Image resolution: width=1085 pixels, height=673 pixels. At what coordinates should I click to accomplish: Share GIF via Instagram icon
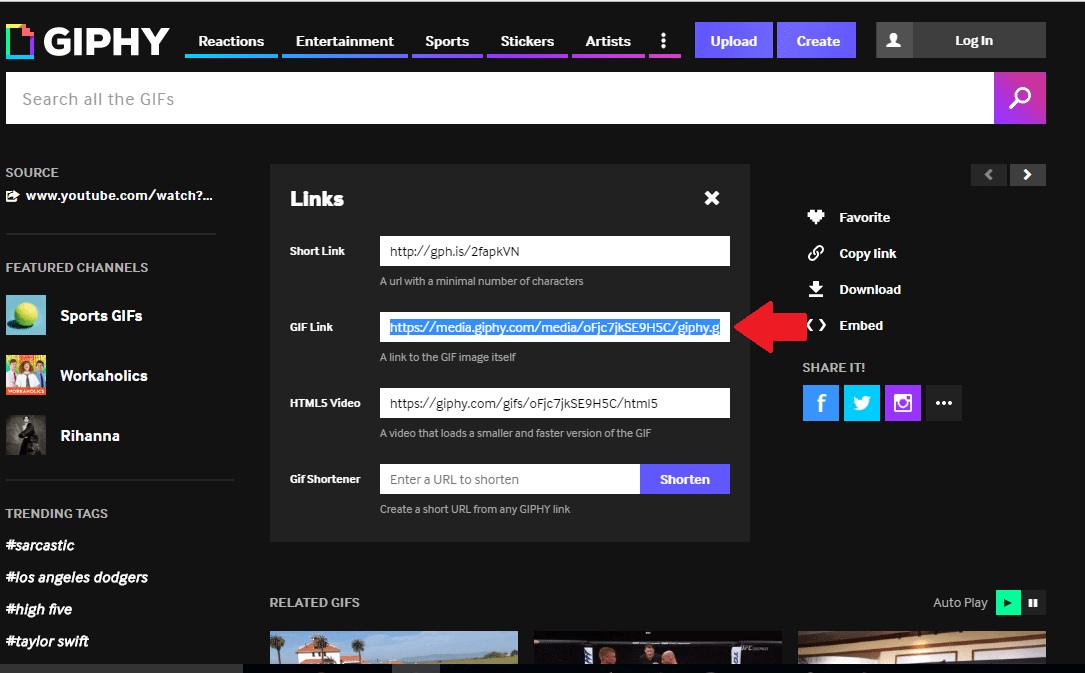coord(902,403)
